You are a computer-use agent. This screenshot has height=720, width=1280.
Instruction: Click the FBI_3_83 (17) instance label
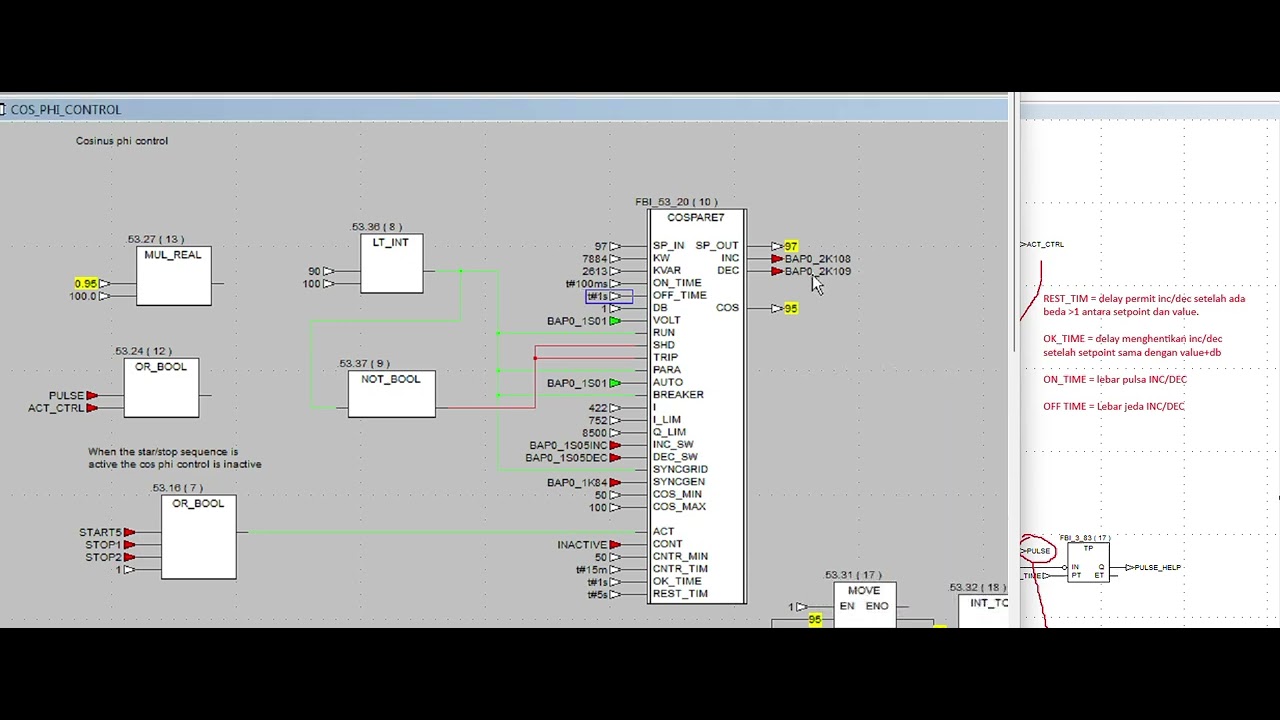[x=1085, y=538]
